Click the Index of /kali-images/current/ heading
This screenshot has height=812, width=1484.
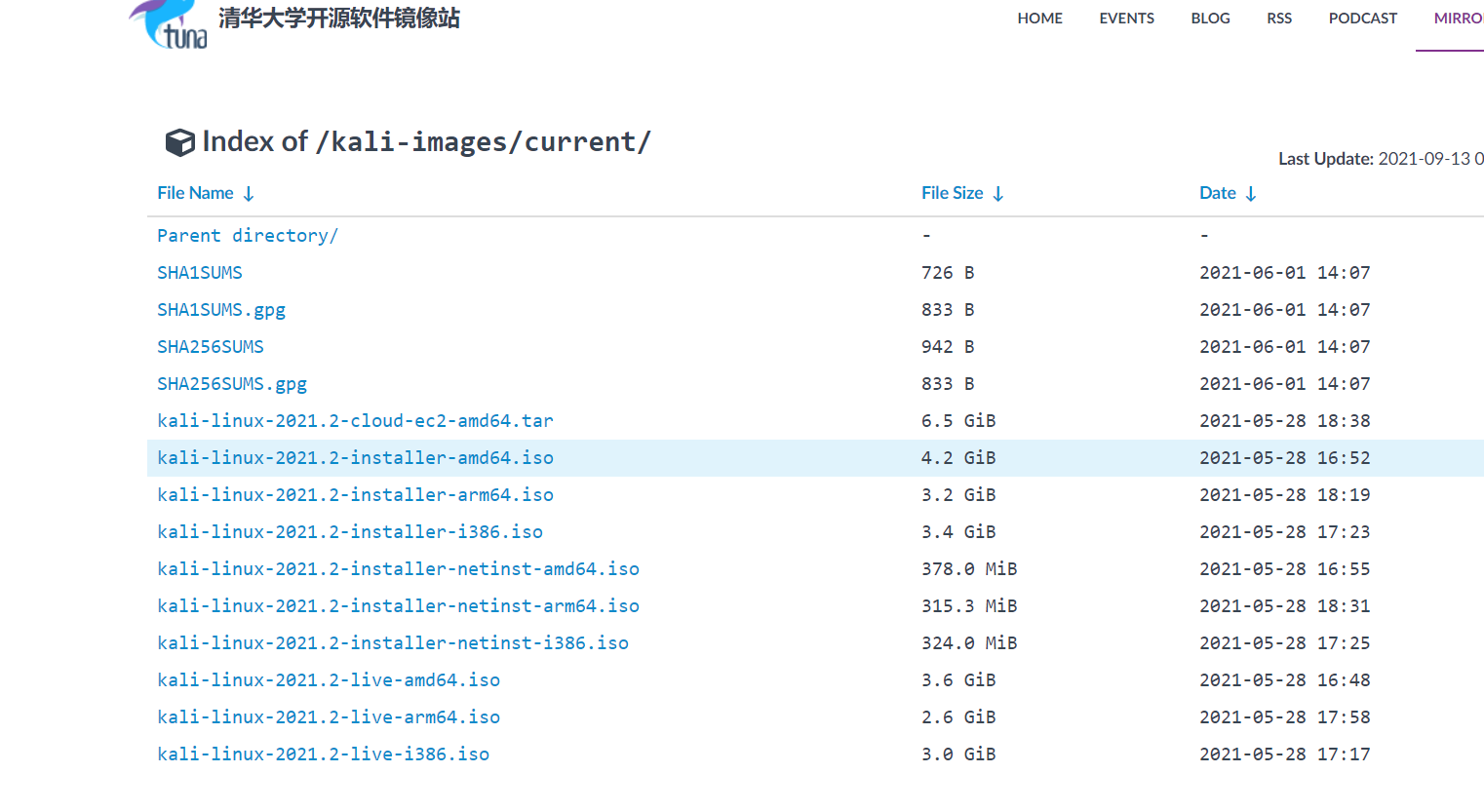pyautogui.click(x=426, y=142)
